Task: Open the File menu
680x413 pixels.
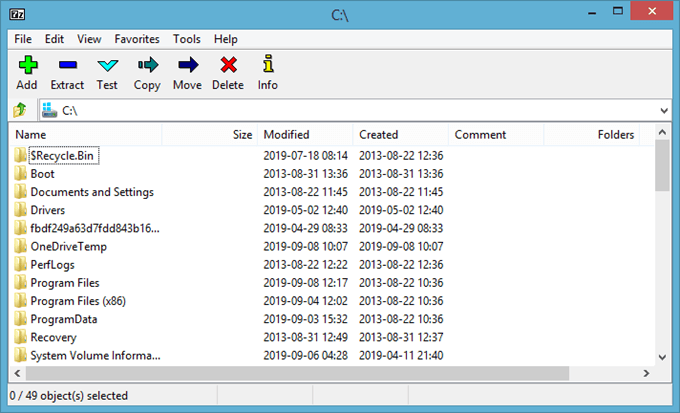Action: point(23,39)
